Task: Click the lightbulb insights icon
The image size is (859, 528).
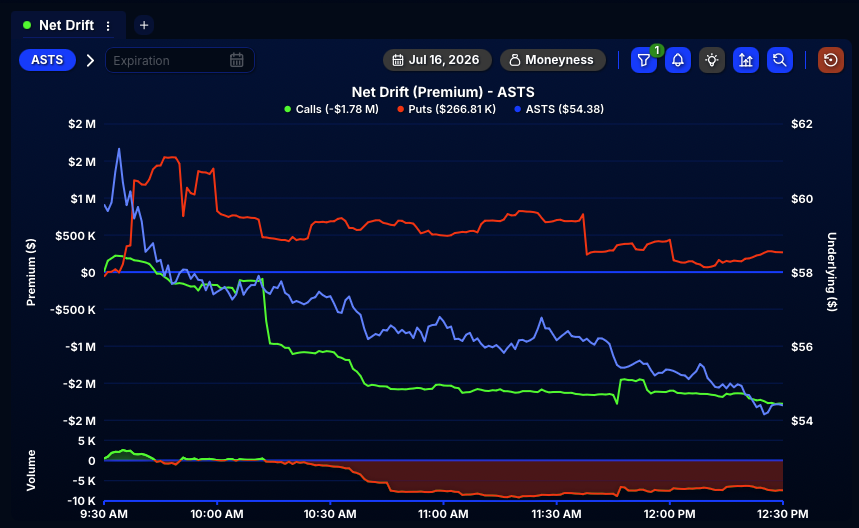Action: tap(712, 60)
